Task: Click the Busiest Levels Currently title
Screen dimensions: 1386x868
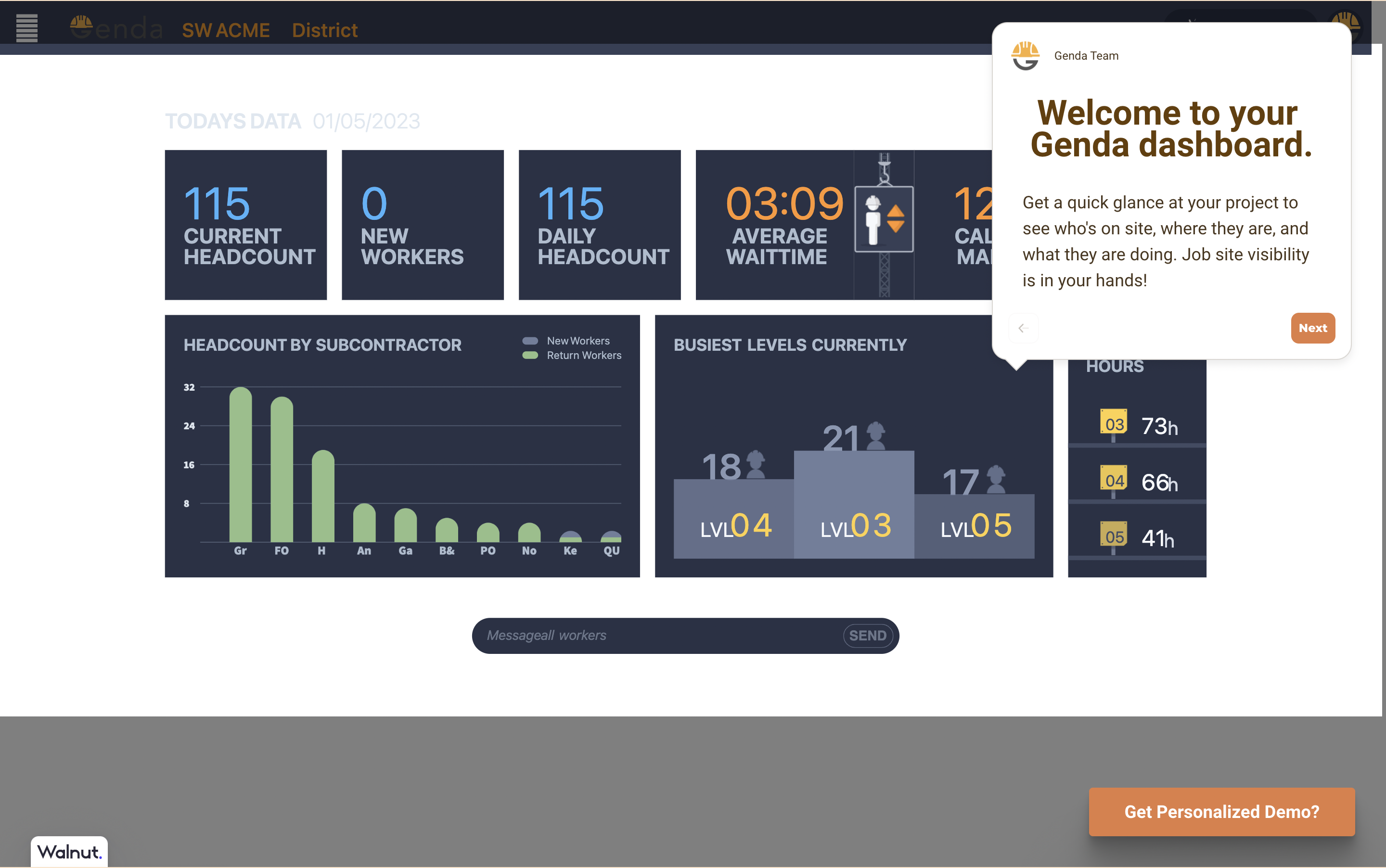Action: pyautogui.click(x=790, y=345)
